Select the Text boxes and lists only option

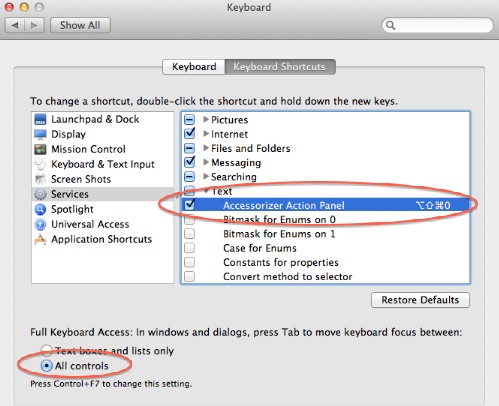click(x=47, y=350)
